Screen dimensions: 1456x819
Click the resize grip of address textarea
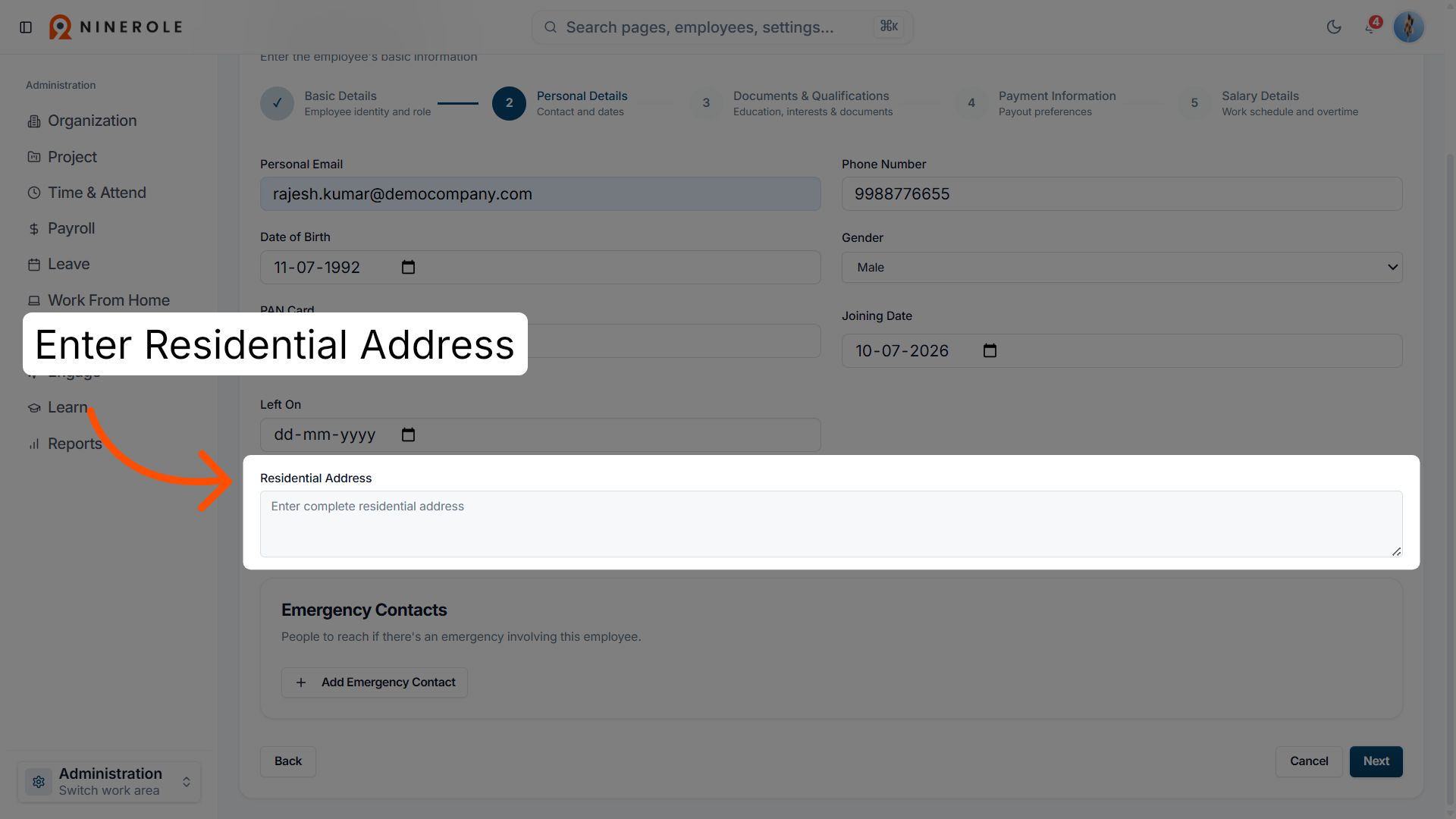click(x=1396, y=551)
